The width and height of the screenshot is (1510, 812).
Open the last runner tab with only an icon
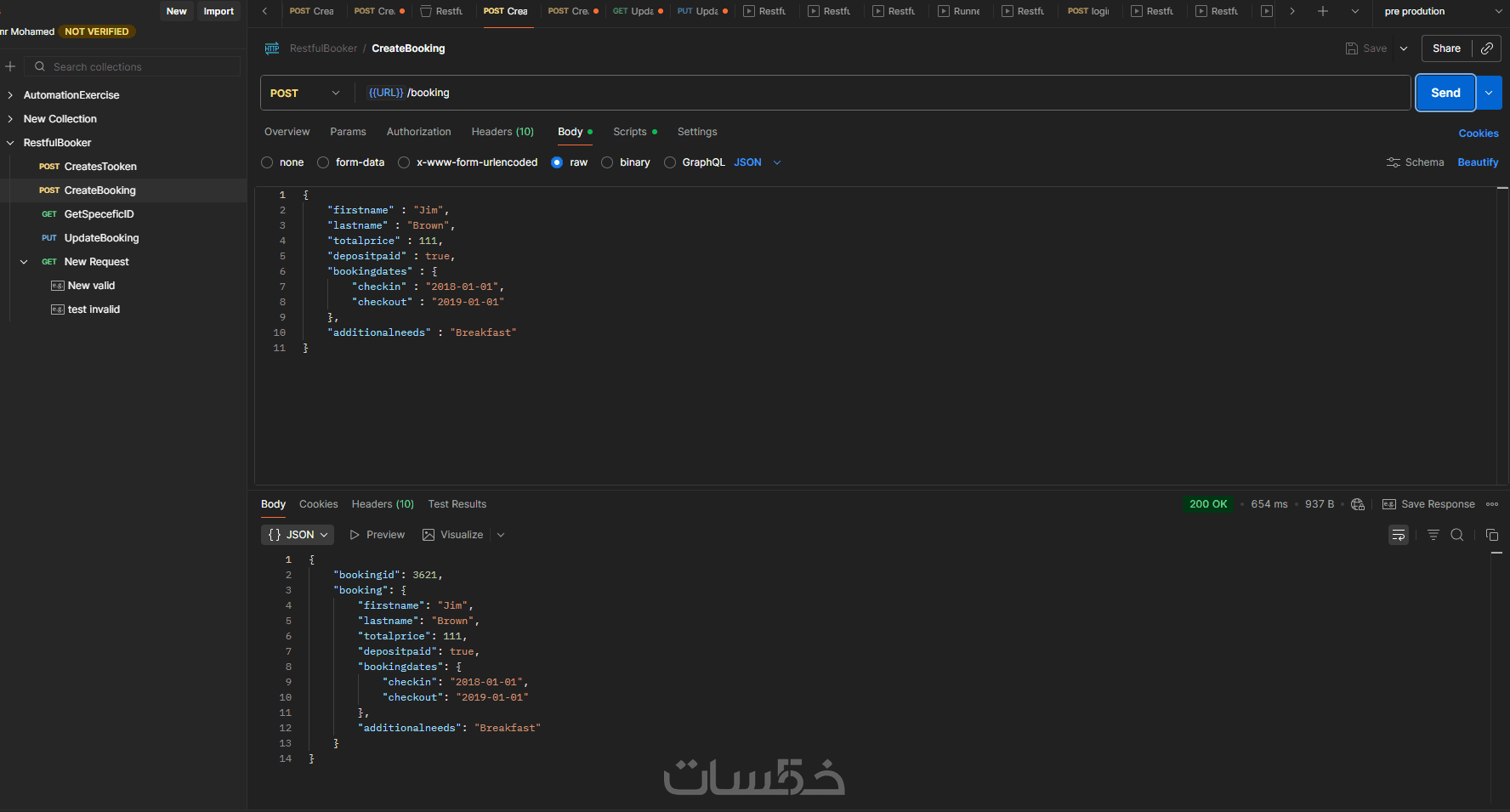tap(1267, 11)
